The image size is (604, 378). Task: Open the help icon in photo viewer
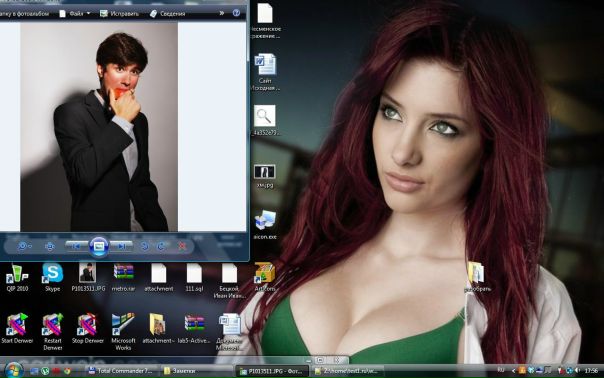tap(236, 13)
